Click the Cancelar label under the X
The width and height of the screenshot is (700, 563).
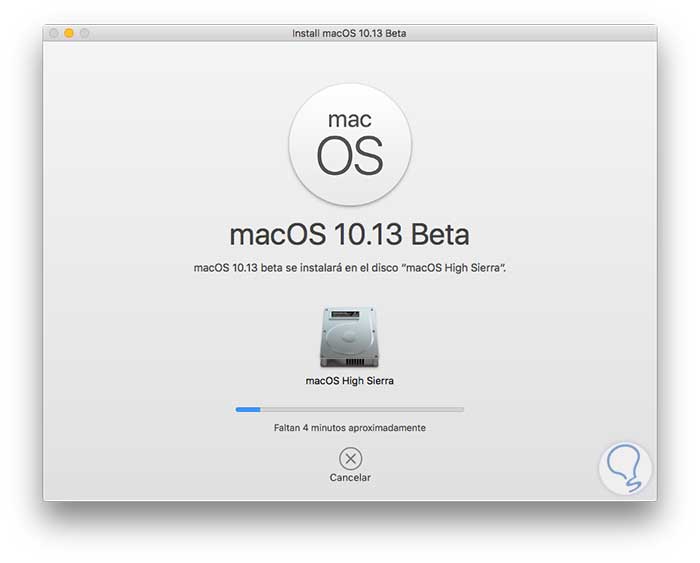[x=350, y=478]
